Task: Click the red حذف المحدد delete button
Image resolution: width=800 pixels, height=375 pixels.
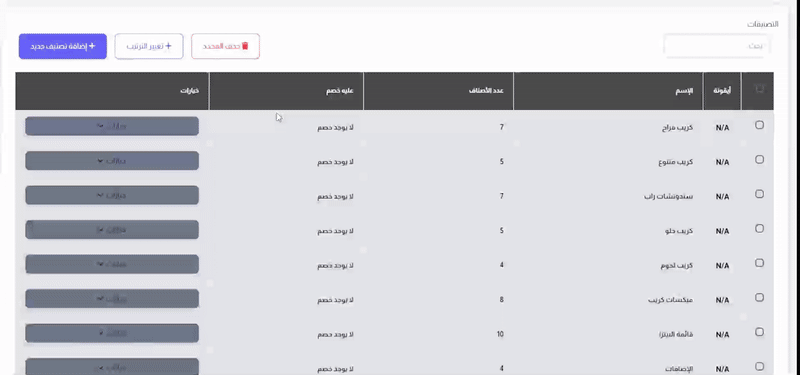Action: click(226, 46)
